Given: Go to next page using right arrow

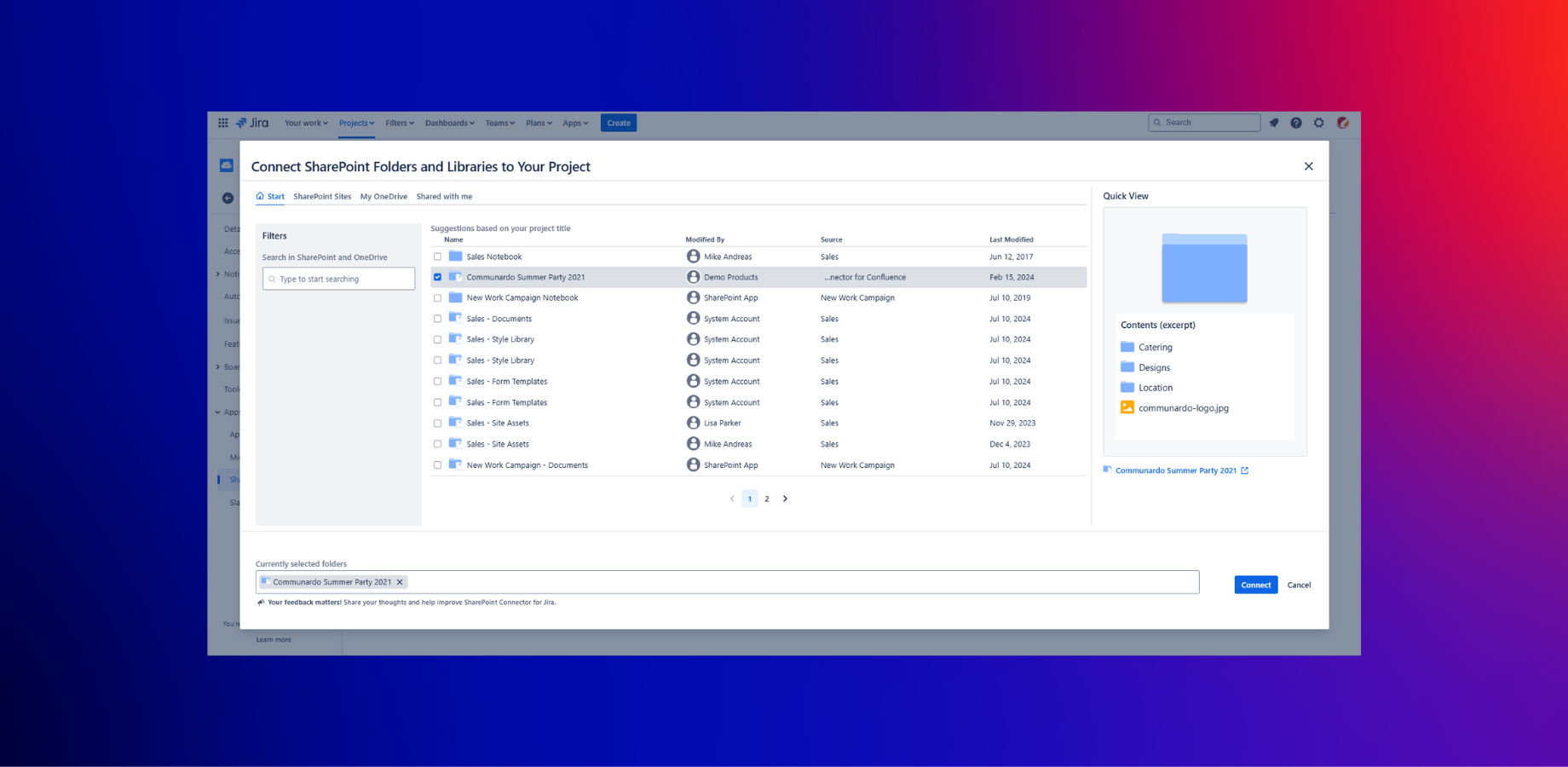Looking at the screenshot, I should click(785, 499).
